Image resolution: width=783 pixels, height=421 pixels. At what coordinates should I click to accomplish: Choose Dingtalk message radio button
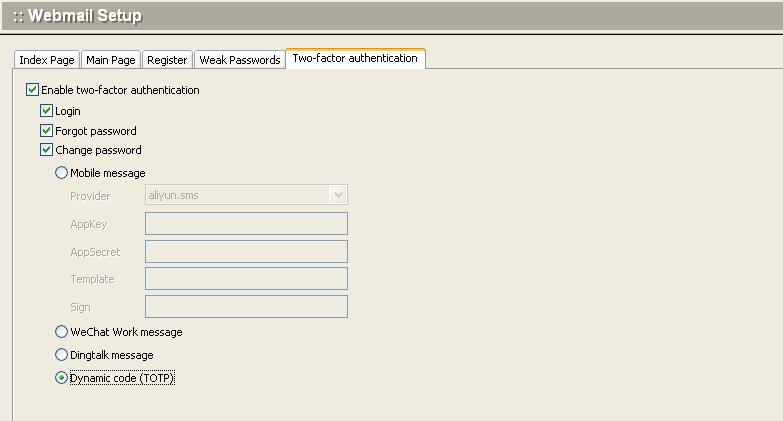click(62, 355)
